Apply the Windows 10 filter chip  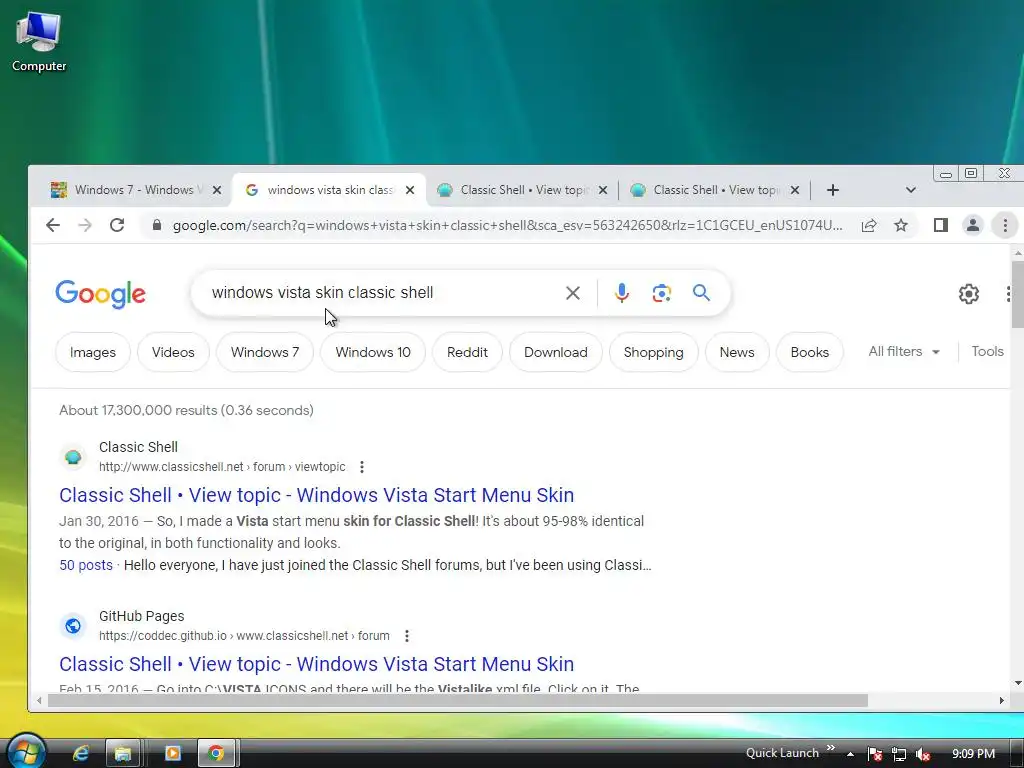coord(373,352)
